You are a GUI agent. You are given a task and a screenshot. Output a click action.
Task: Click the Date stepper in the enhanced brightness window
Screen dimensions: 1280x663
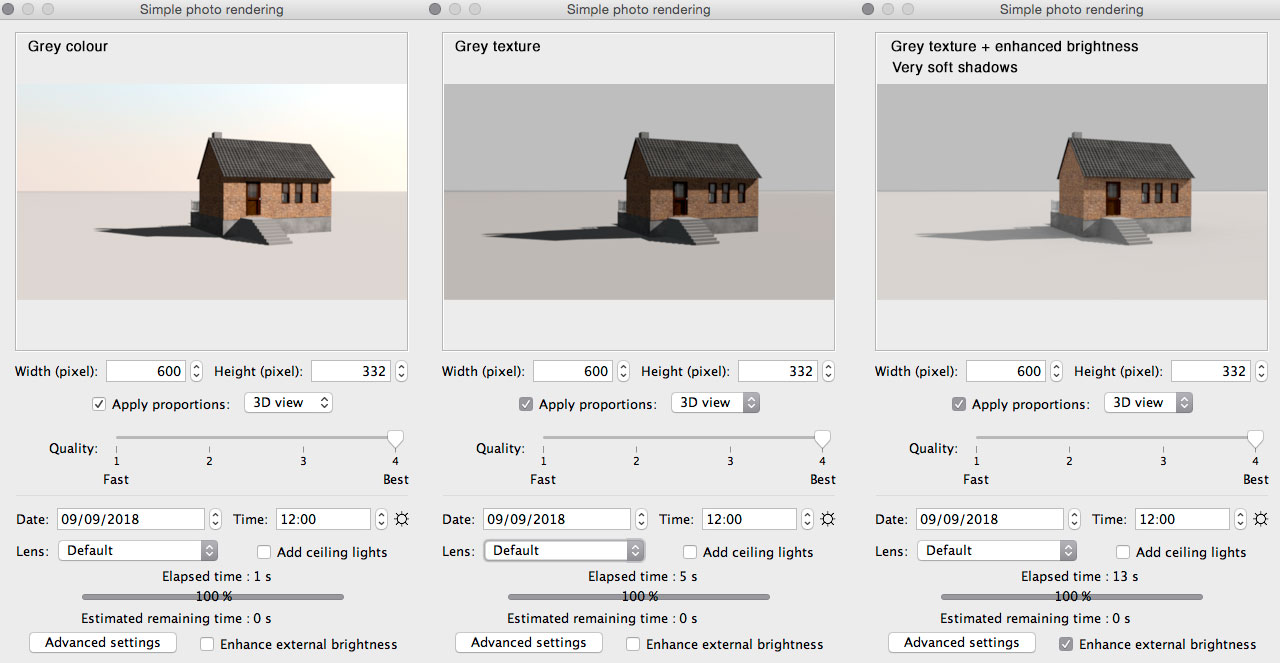point(1074,519)
